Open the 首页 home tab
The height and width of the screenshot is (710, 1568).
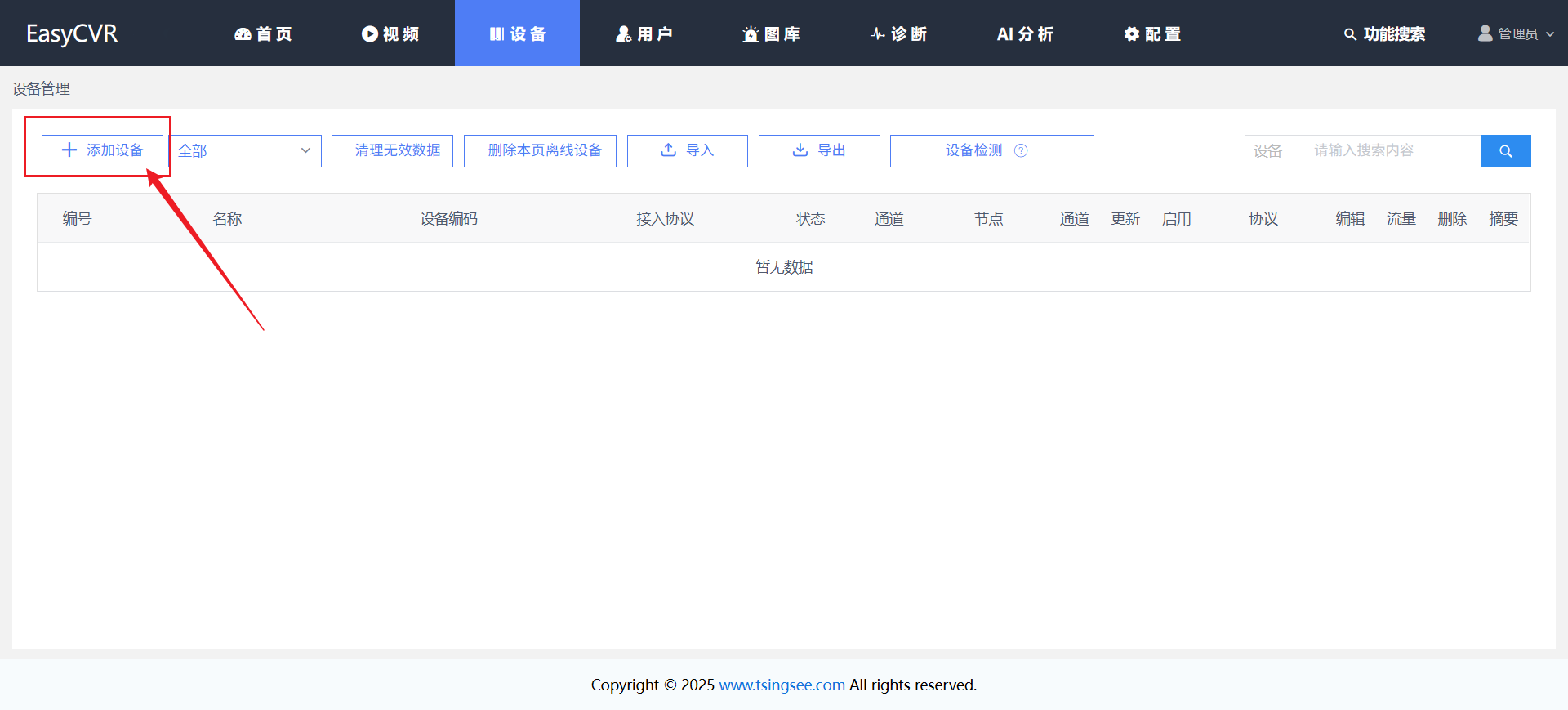pyautogui.click(x=263, y=33)
